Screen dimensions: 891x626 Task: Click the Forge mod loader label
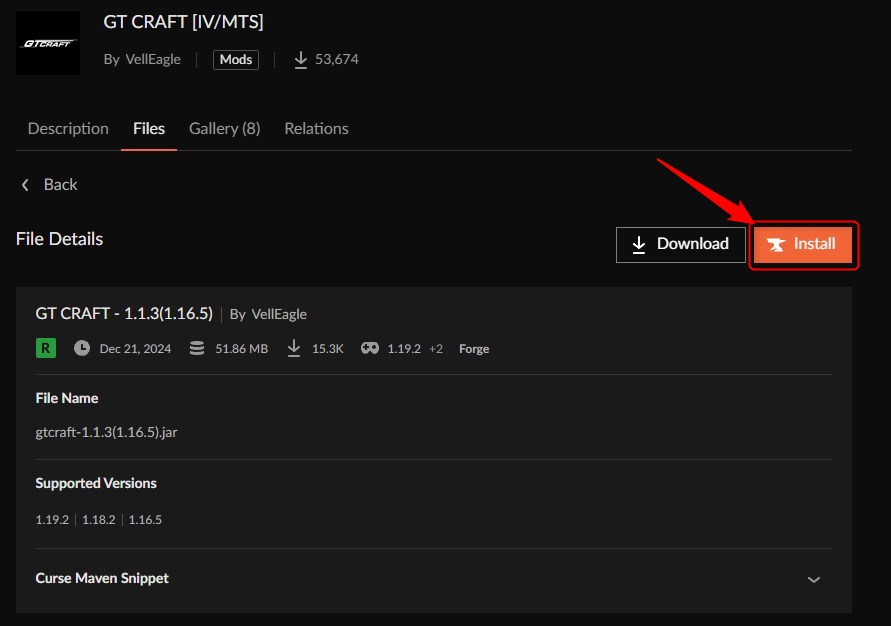(474, 349)
